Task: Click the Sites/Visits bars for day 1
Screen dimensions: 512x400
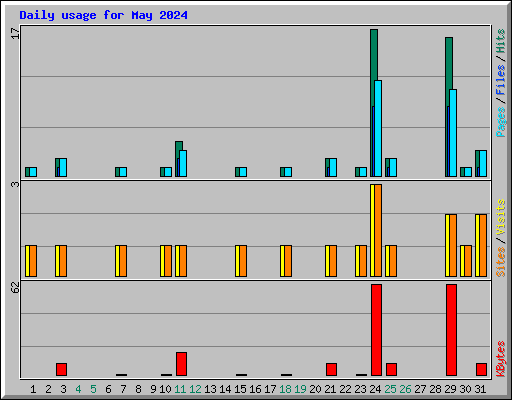Action: 31,261
